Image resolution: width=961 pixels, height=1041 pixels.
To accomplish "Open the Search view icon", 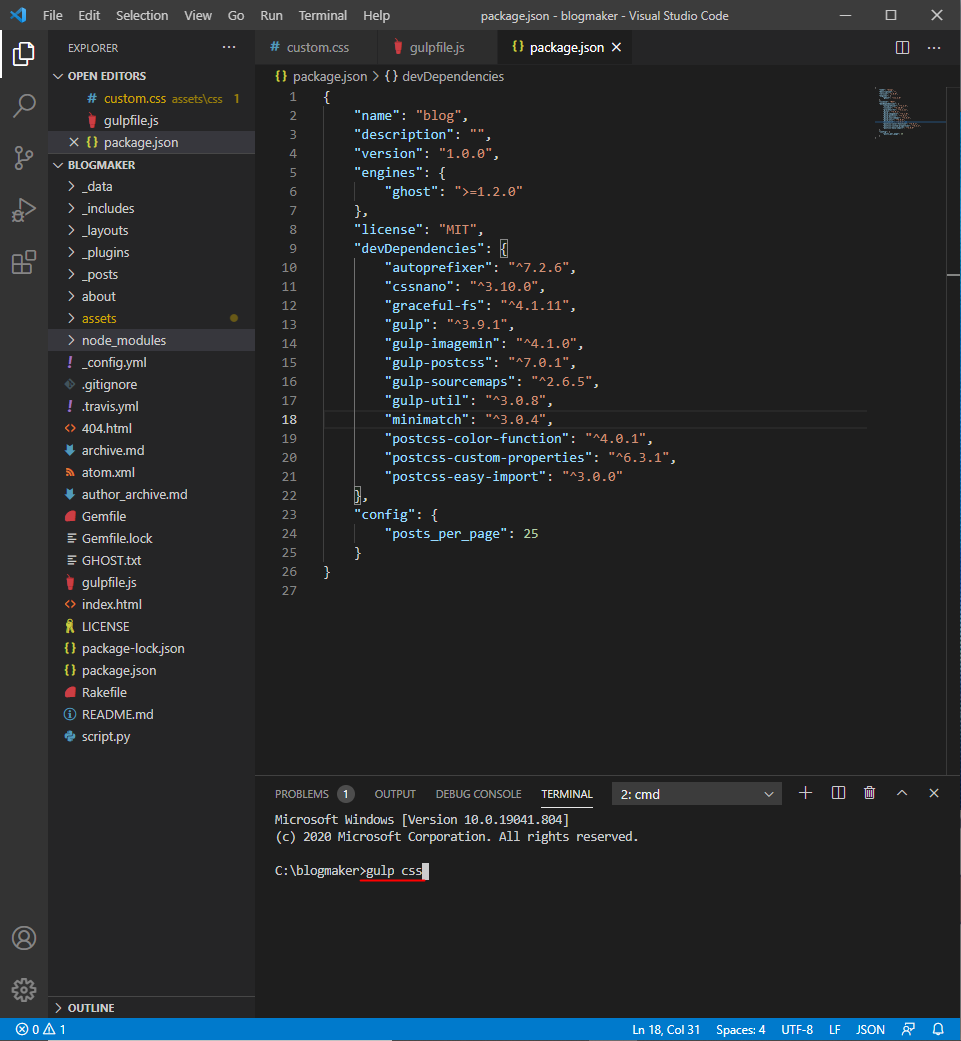I will [x=24, y=106].
